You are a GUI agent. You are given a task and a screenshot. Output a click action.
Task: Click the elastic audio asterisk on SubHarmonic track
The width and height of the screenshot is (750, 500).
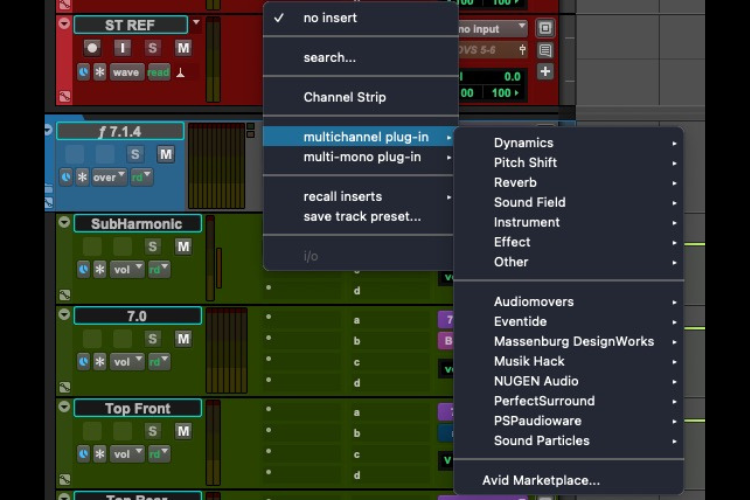pos(99,270)
